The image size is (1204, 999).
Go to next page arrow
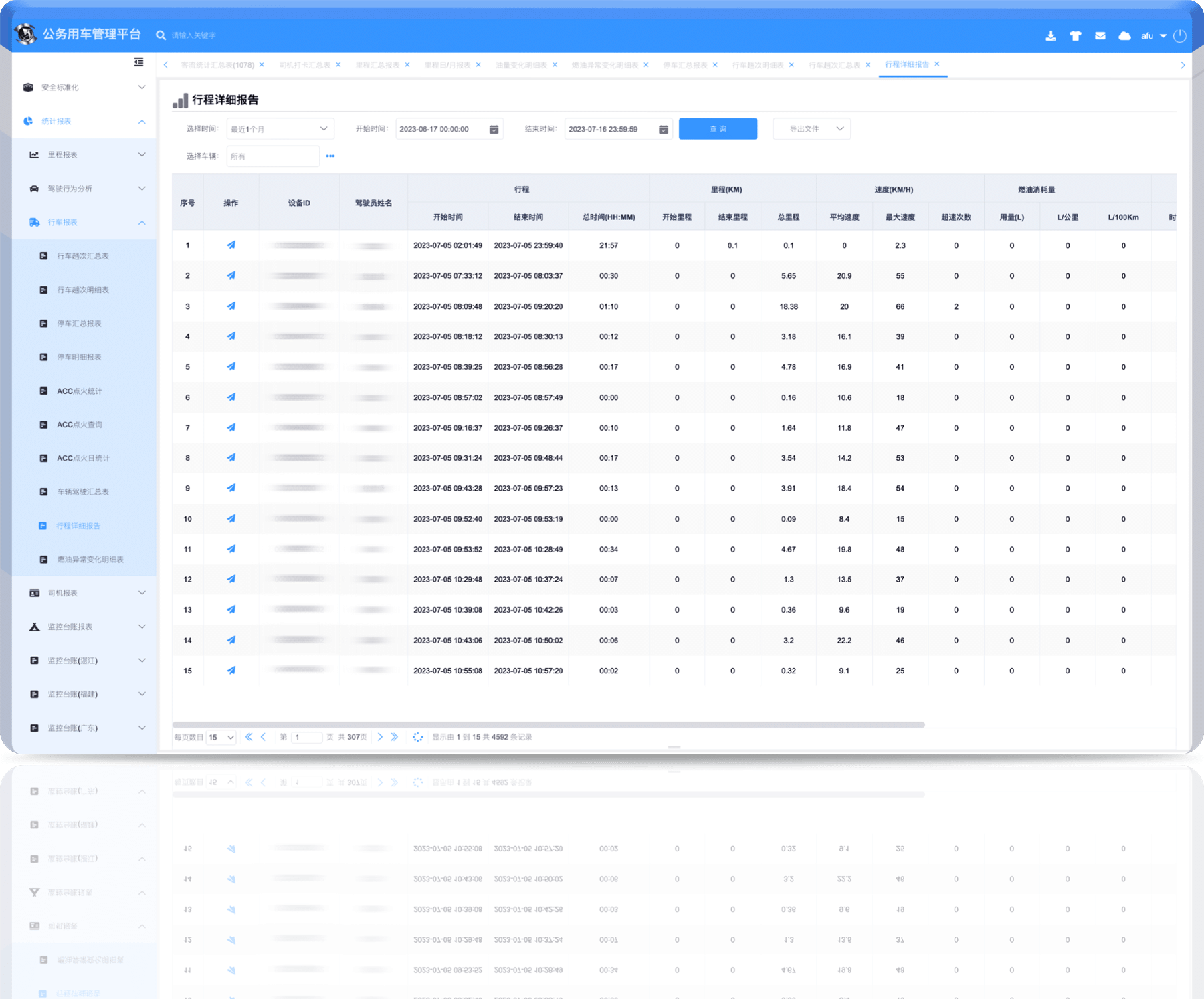coord(380,737)
